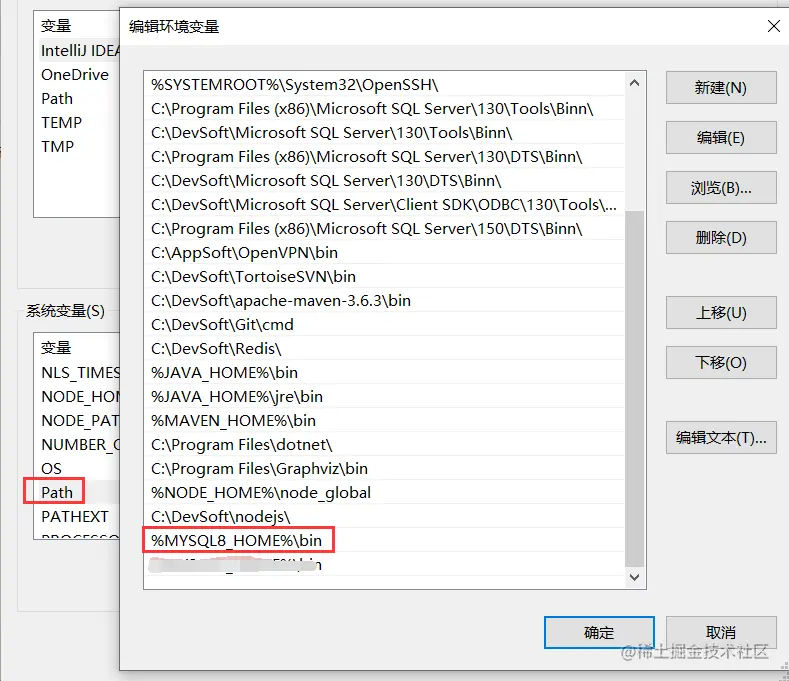Viewport: 789px width, 681px height.
Task: Select %MYSQL8_HOME%\bin entry
Action: pos(384,541)
